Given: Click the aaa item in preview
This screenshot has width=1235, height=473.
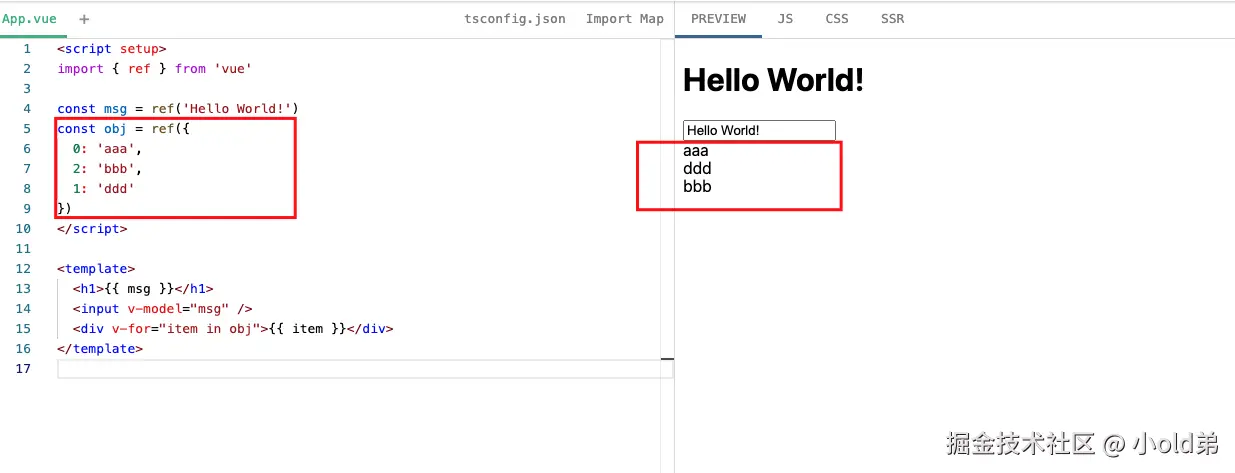Looking at the screenshot, I should 696,151.
